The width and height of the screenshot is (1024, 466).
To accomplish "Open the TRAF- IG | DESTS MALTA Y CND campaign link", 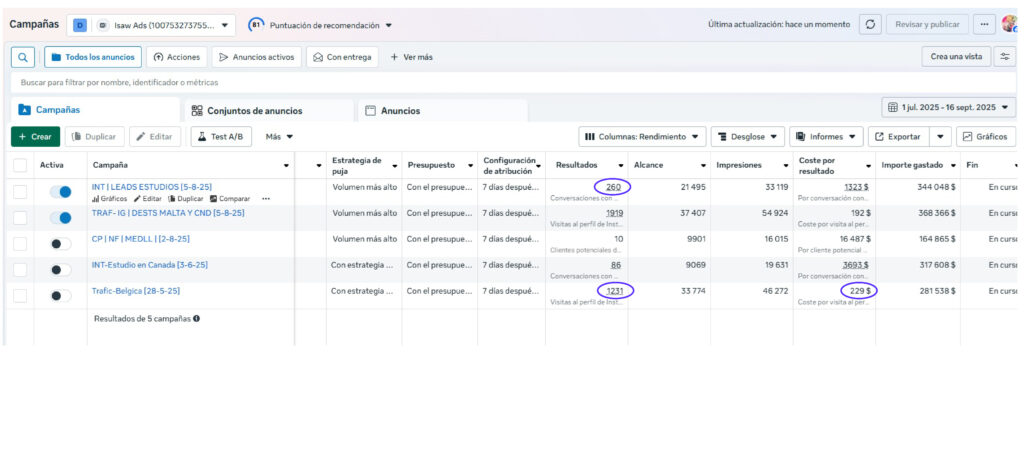I will (168, 213).
